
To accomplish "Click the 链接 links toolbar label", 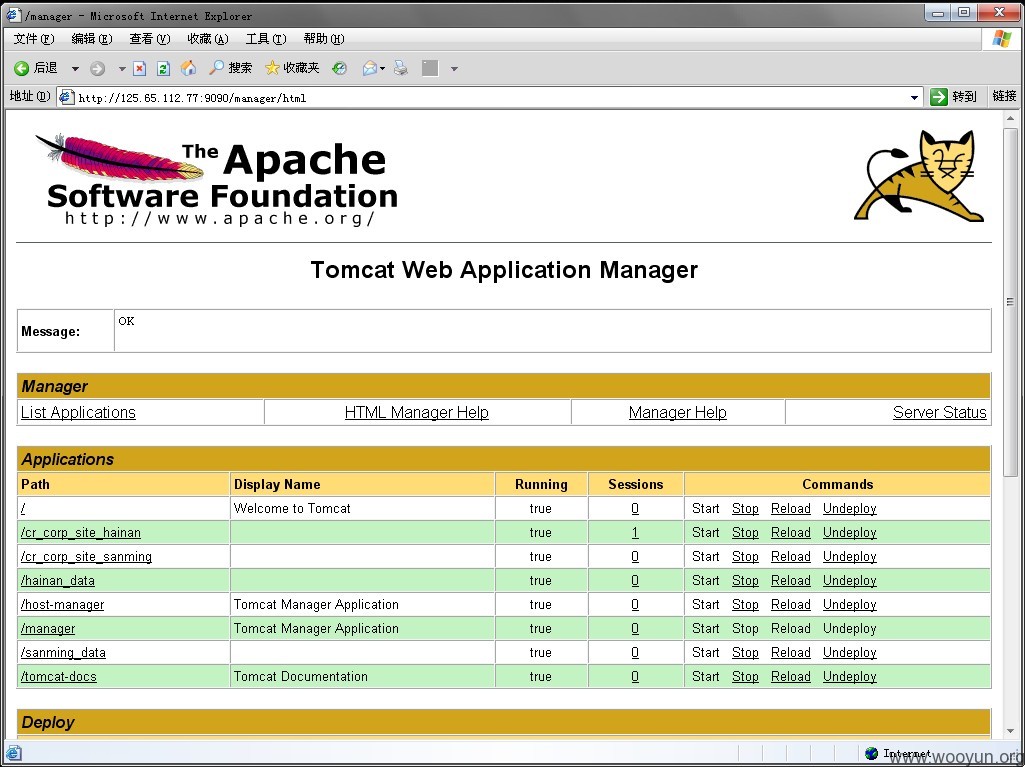I will coord(1004,96).
